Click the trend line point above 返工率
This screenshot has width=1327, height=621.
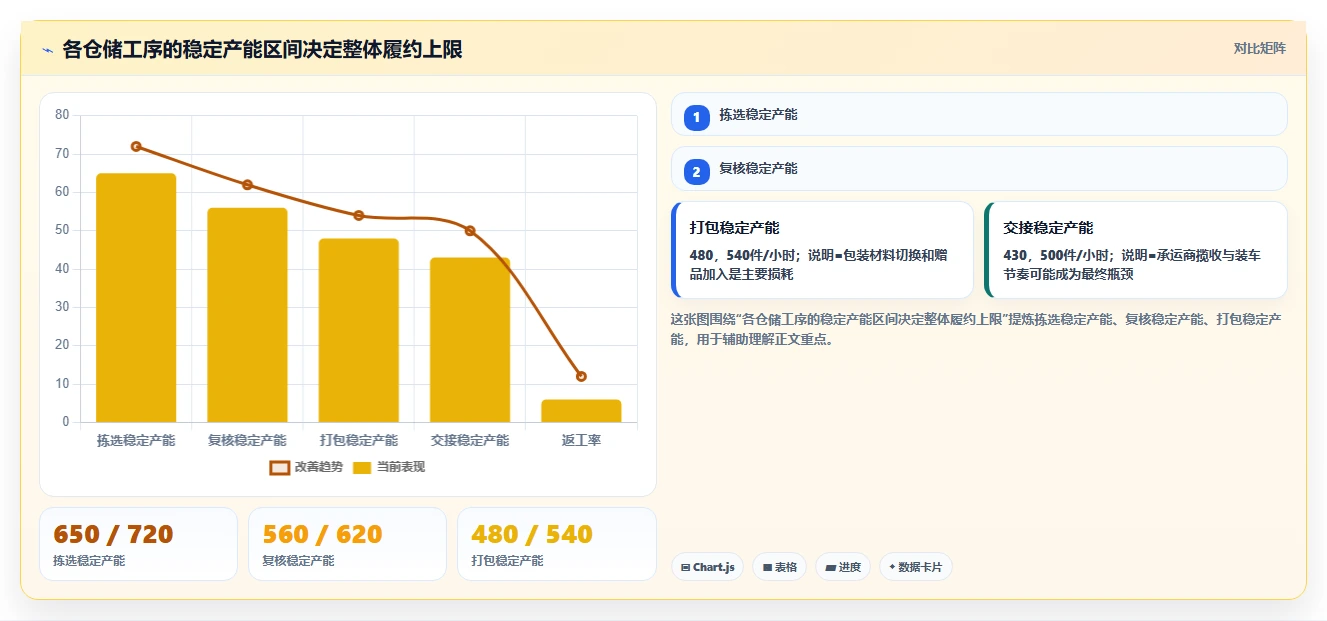(581, 376)
